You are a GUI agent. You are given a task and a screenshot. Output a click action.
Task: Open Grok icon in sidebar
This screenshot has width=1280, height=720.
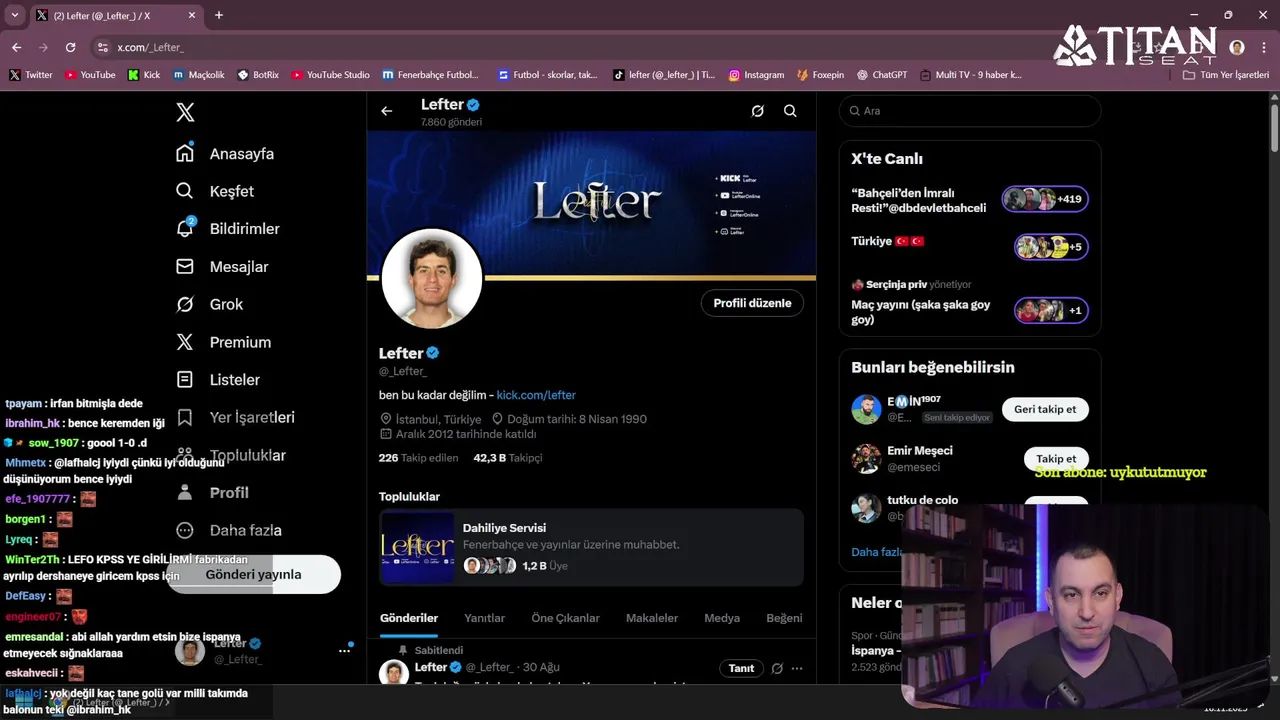click(x=185, y=304)
